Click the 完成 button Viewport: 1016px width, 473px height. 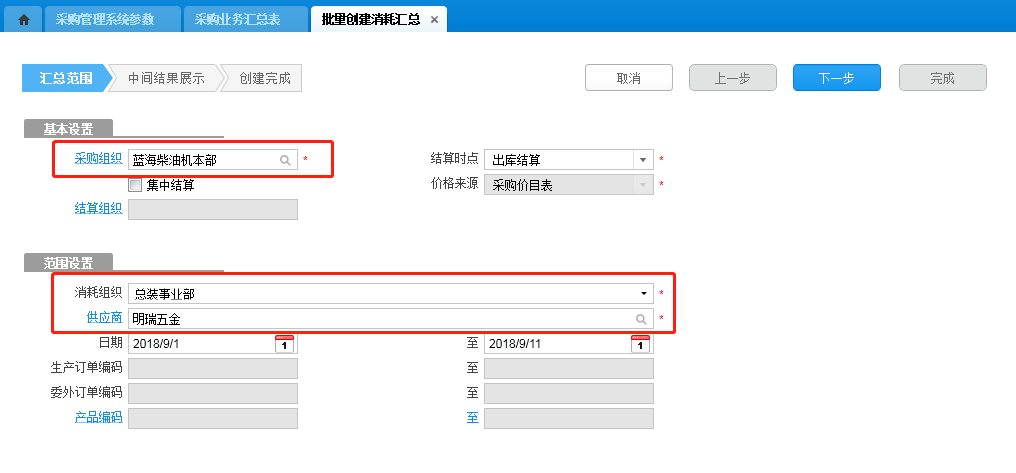pos(942,78)
